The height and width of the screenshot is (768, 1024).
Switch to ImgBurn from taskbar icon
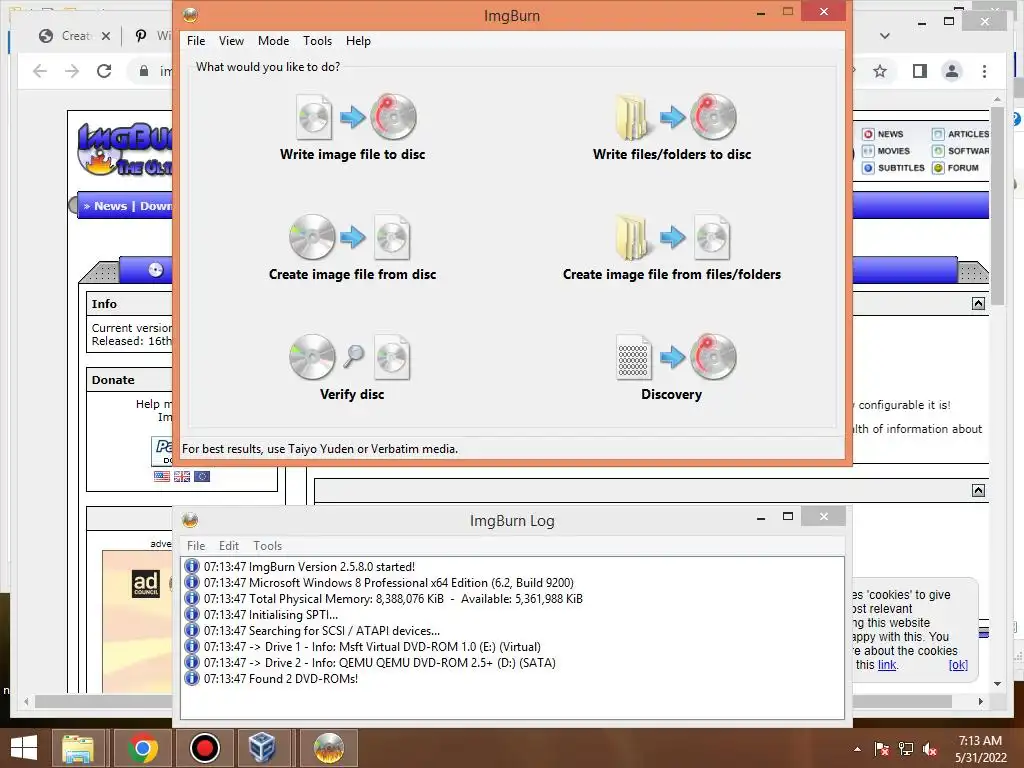pos(328,748)
